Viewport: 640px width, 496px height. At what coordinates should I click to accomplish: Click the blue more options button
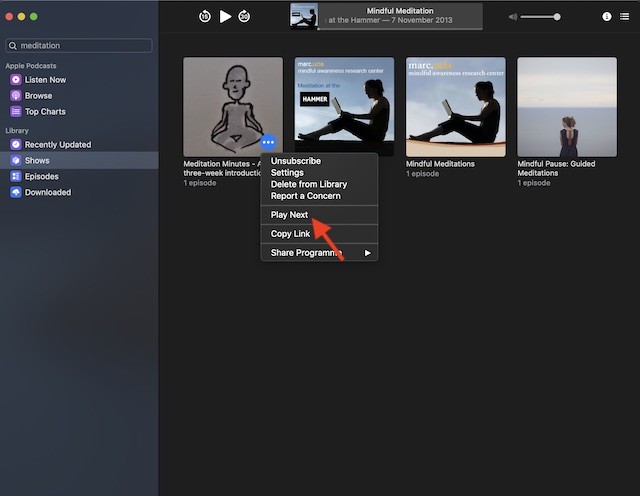[268, 142]
